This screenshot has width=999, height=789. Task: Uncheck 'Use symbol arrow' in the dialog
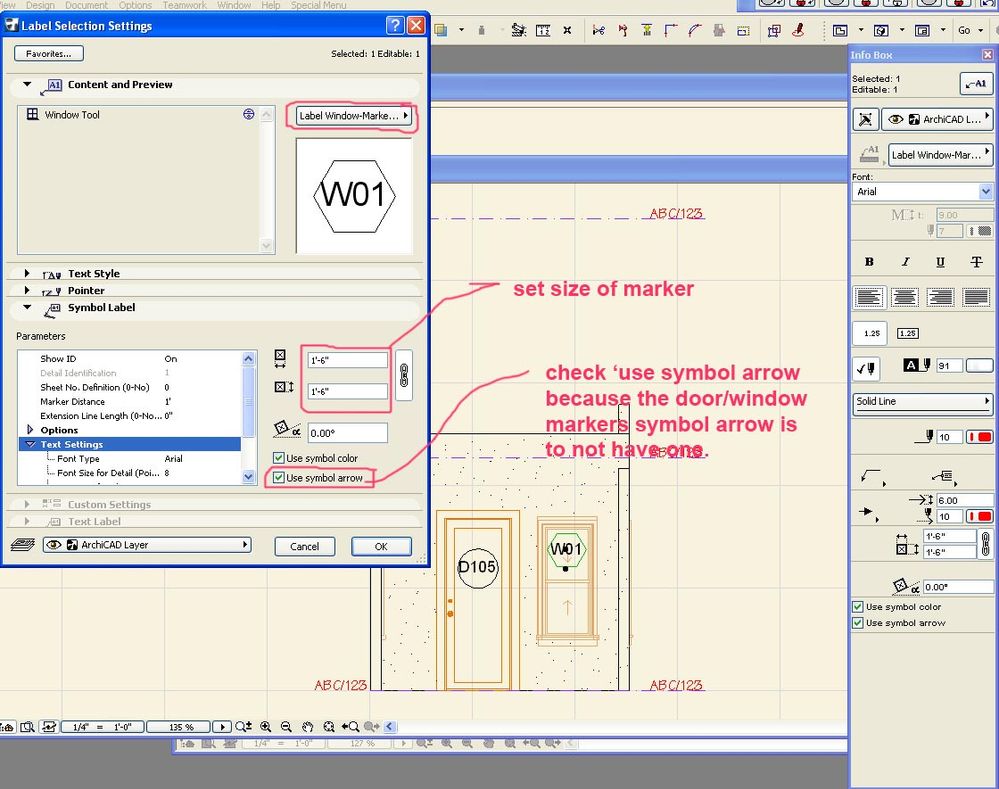(x=279, y=478)
